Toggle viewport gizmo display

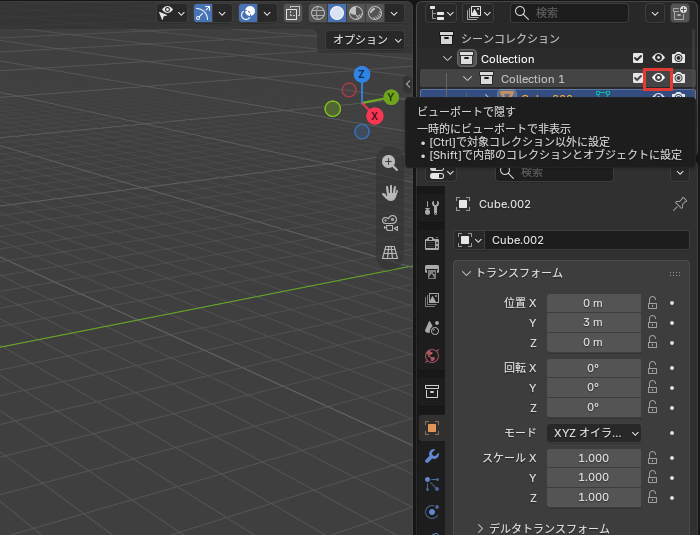[202, 13]
